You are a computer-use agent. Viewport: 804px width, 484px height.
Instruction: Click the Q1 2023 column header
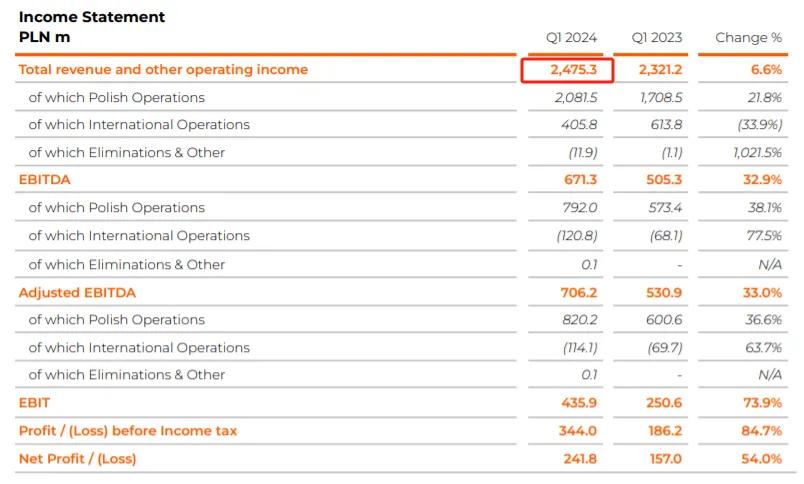(656, 38)
